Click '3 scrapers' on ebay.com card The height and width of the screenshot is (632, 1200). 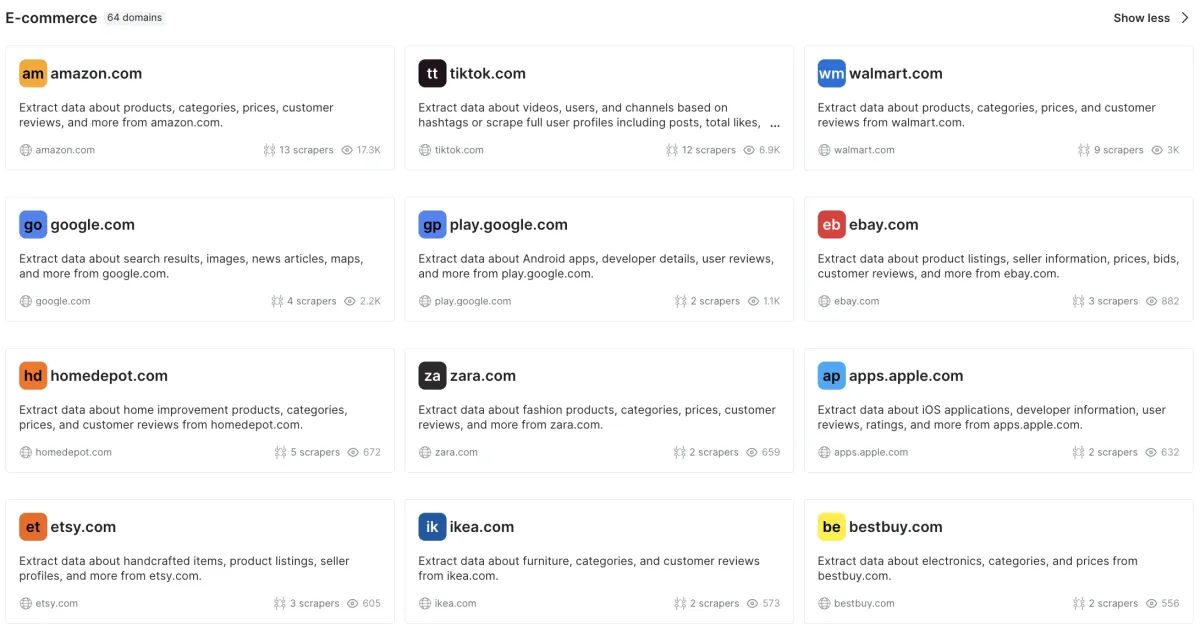pyautogui.click(x=1113, y=301)
